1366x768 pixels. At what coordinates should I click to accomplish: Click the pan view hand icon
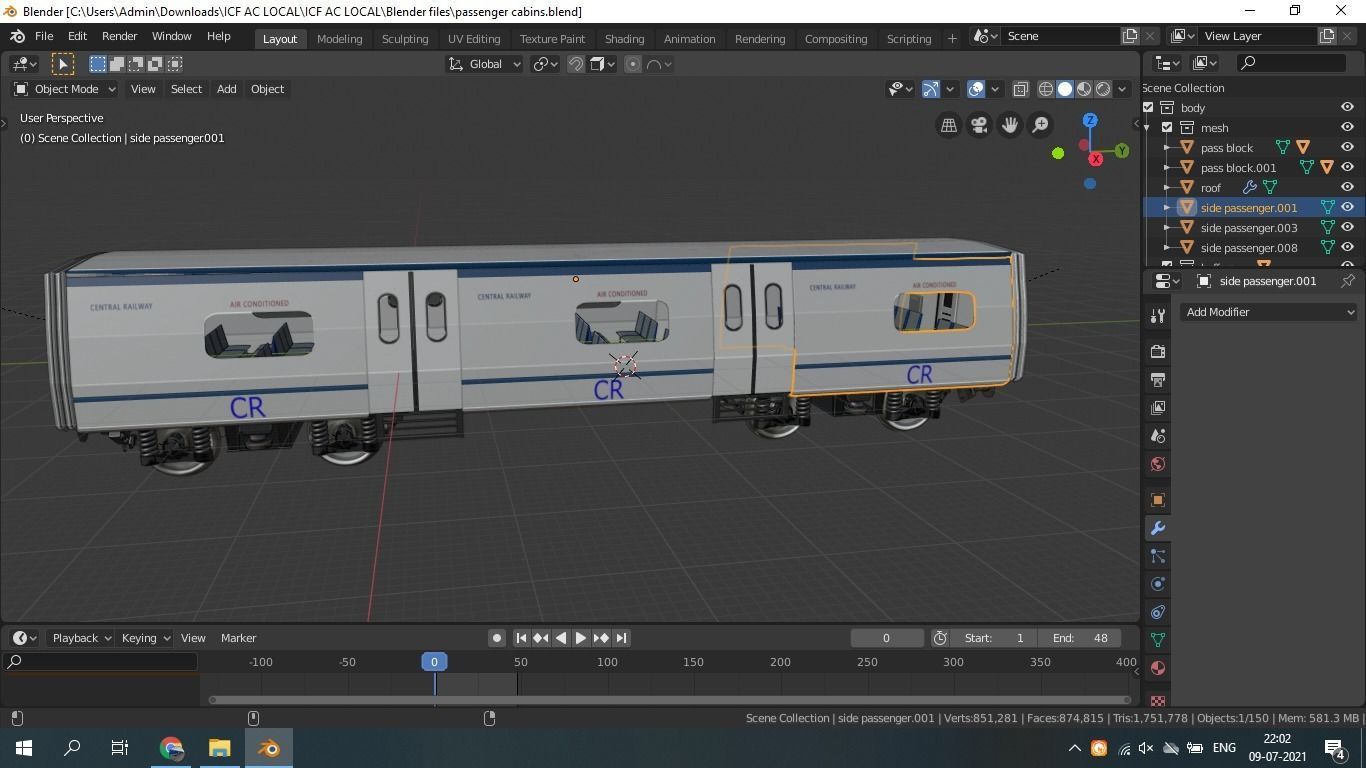pos(1010,125)
